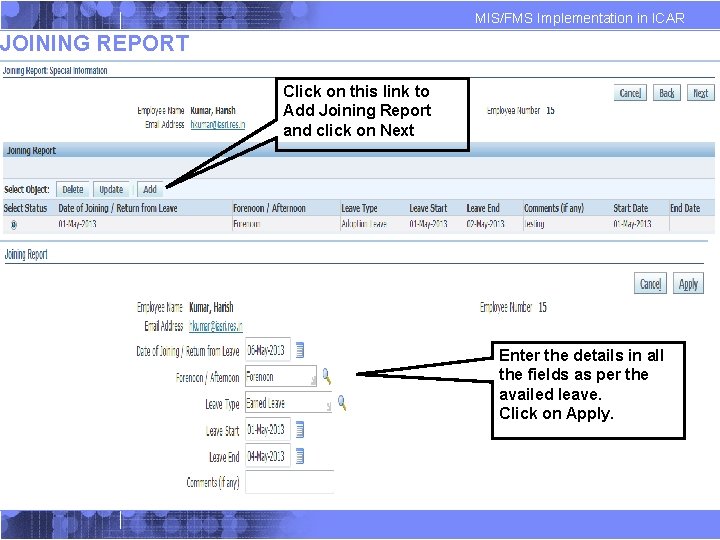
Task: Click the Adoption Leave cell
Action: (364, 224)
